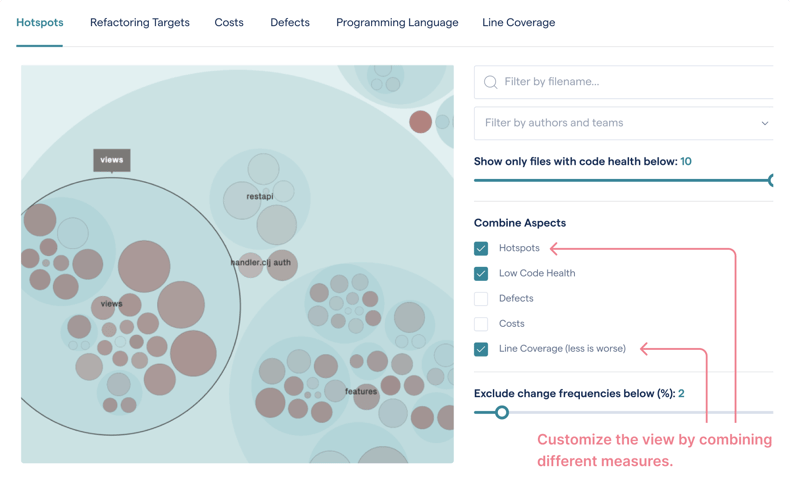Select the handler.clj circle in the map
790x485 pixels.
[x=250, y=265]
